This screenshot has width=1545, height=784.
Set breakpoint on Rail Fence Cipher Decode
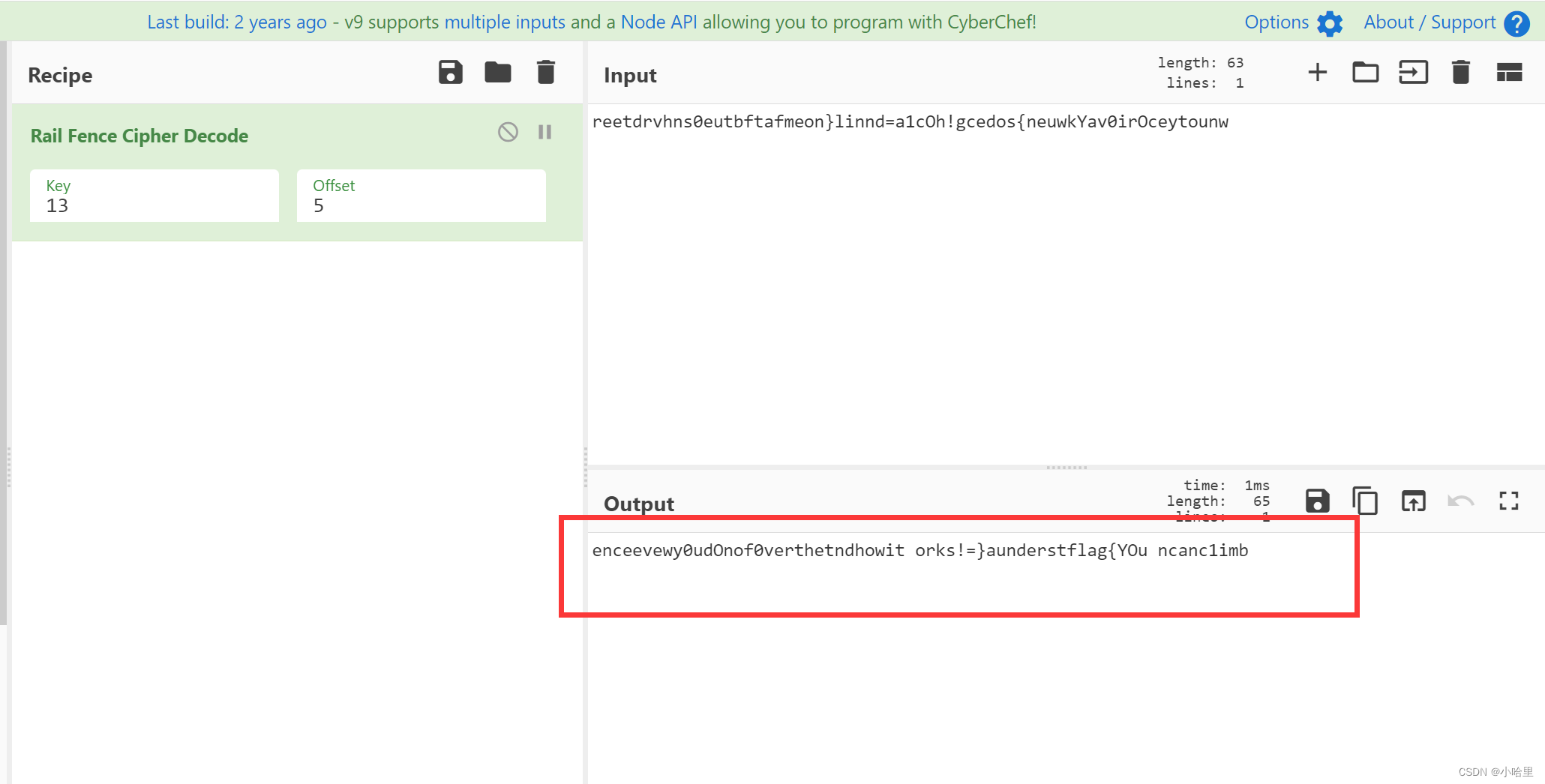click(x=545, y=133)
